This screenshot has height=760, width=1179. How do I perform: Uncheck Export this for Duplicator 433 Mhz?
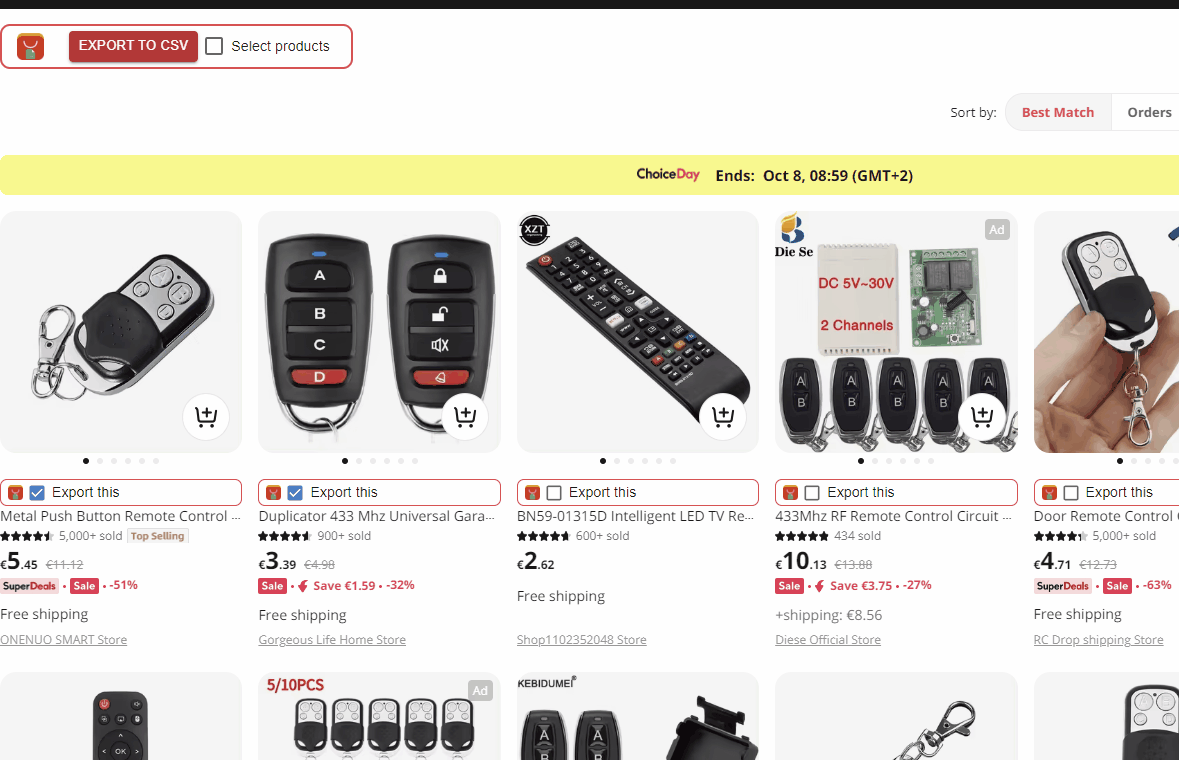pos(296,493)
